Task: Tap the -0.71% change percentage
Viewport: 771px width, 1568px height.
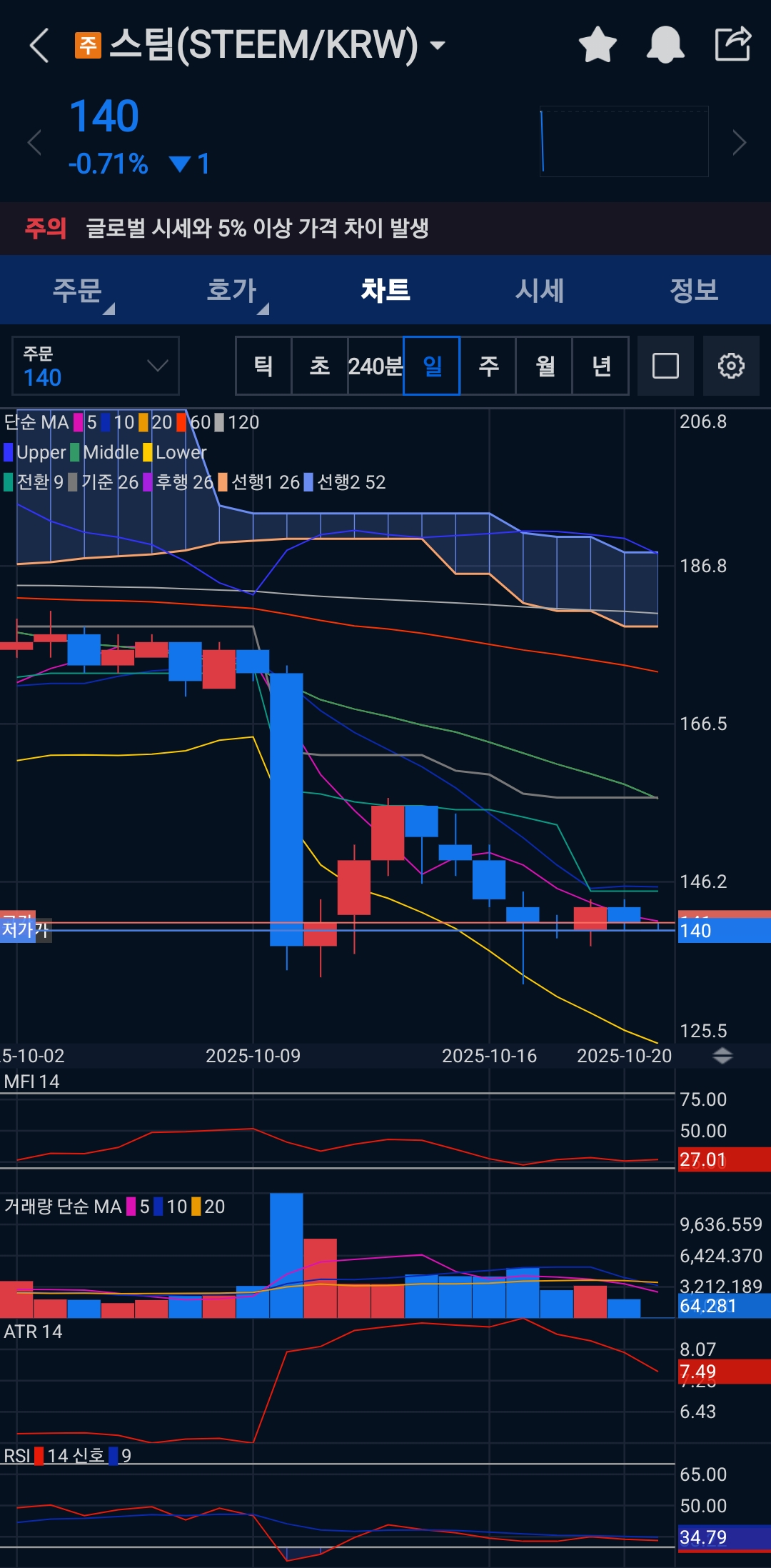Action: tap(109, 164)
